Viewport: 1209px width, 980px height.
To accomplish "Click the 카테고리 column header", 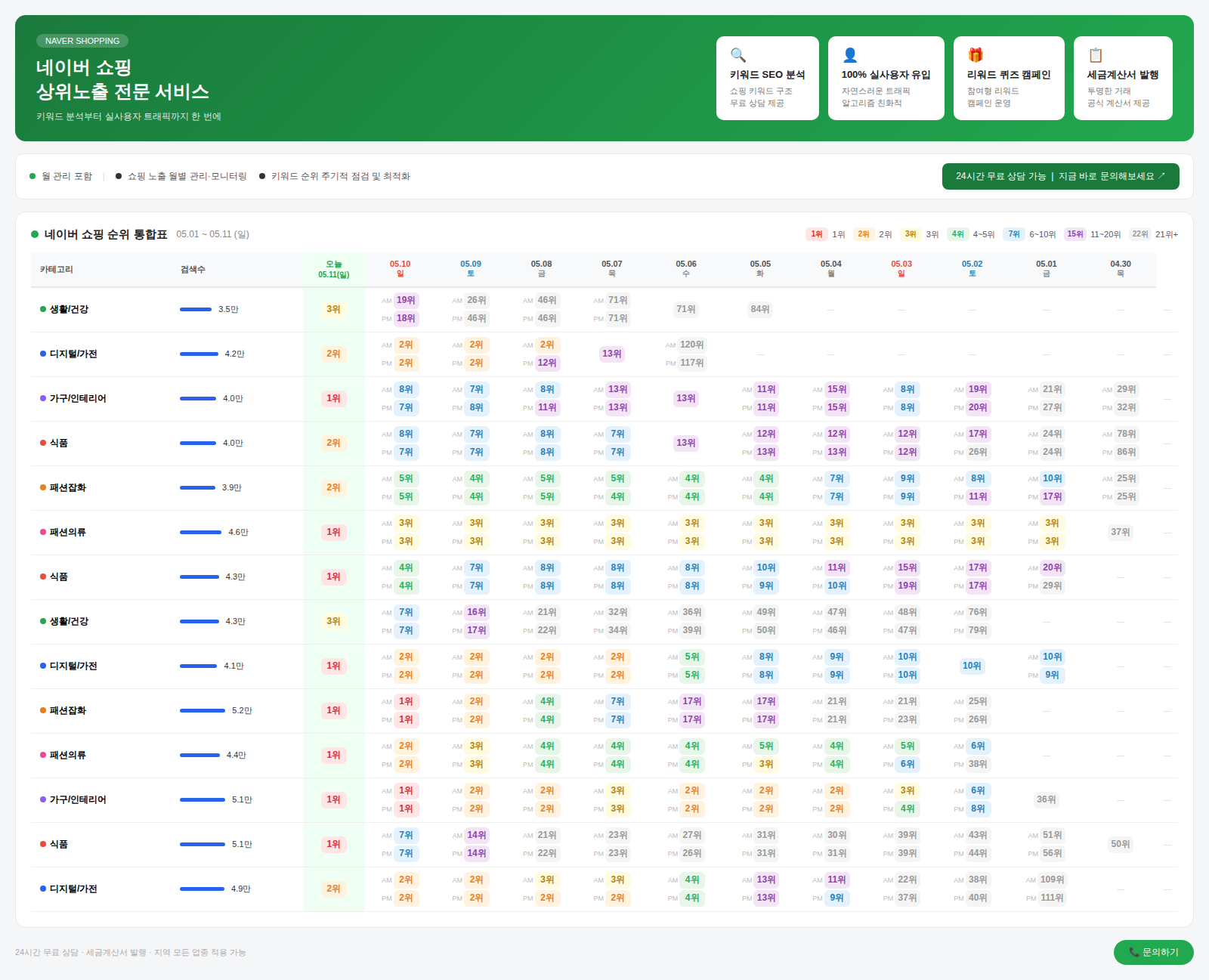I will [x=57, y=270].
